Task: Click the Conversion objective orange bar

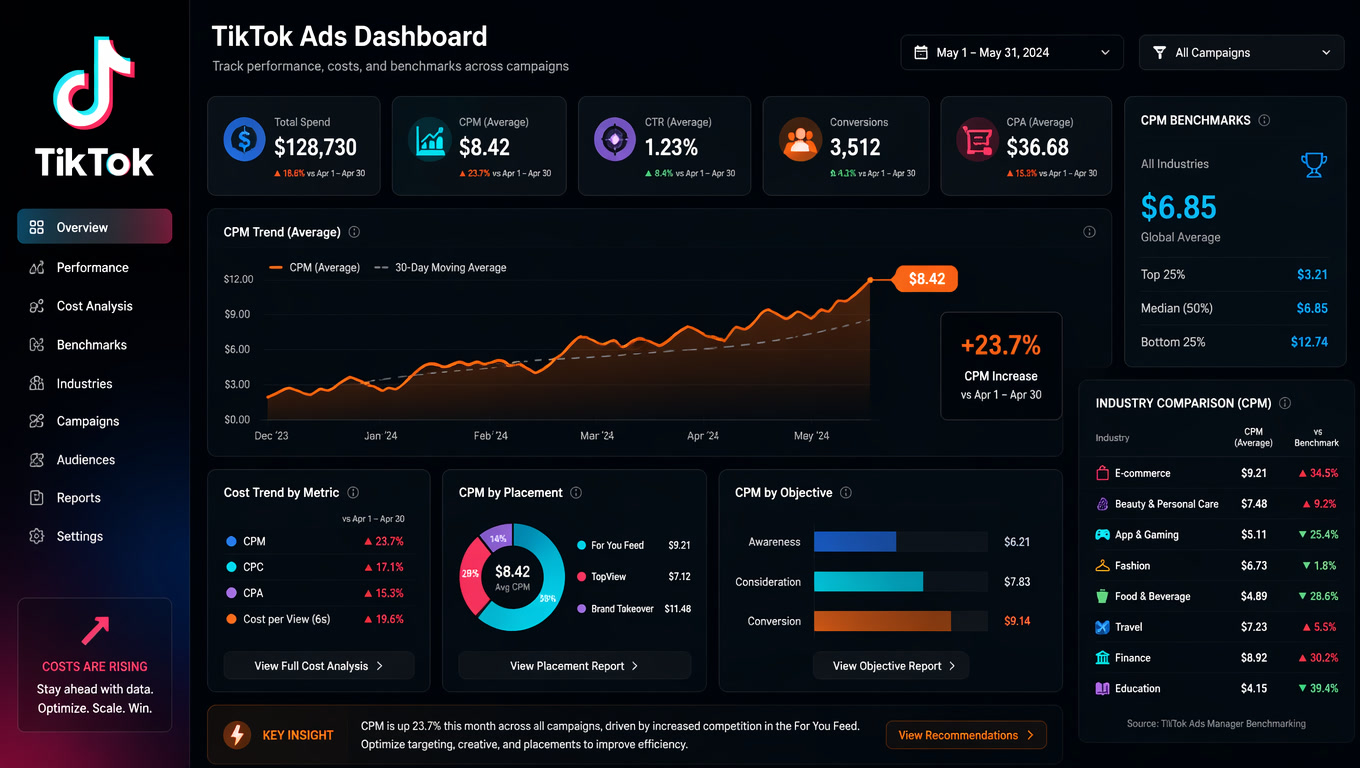Action: [882, 621]
